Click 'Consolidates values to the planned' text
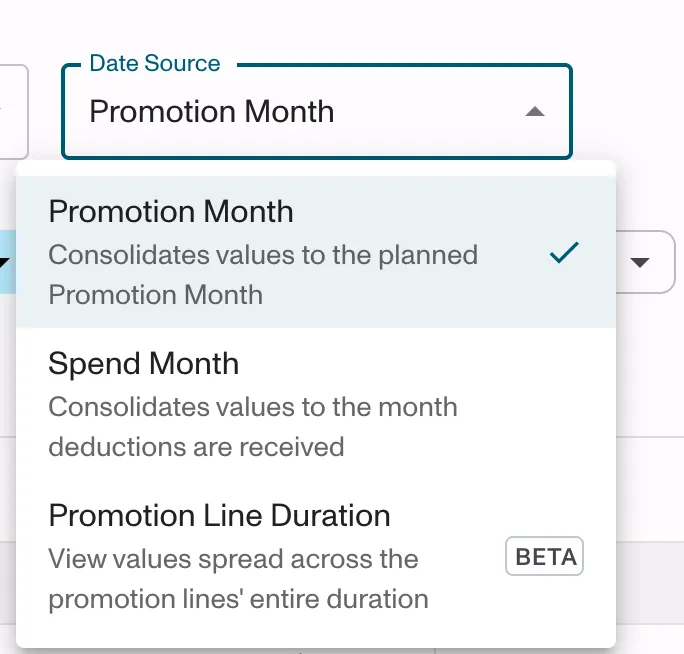Viewport: 684px width, 654px height. click(263, 255)
